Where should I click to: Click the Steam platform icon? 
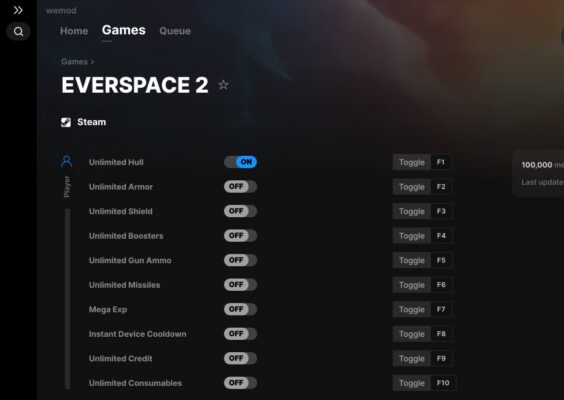(66, 122)
